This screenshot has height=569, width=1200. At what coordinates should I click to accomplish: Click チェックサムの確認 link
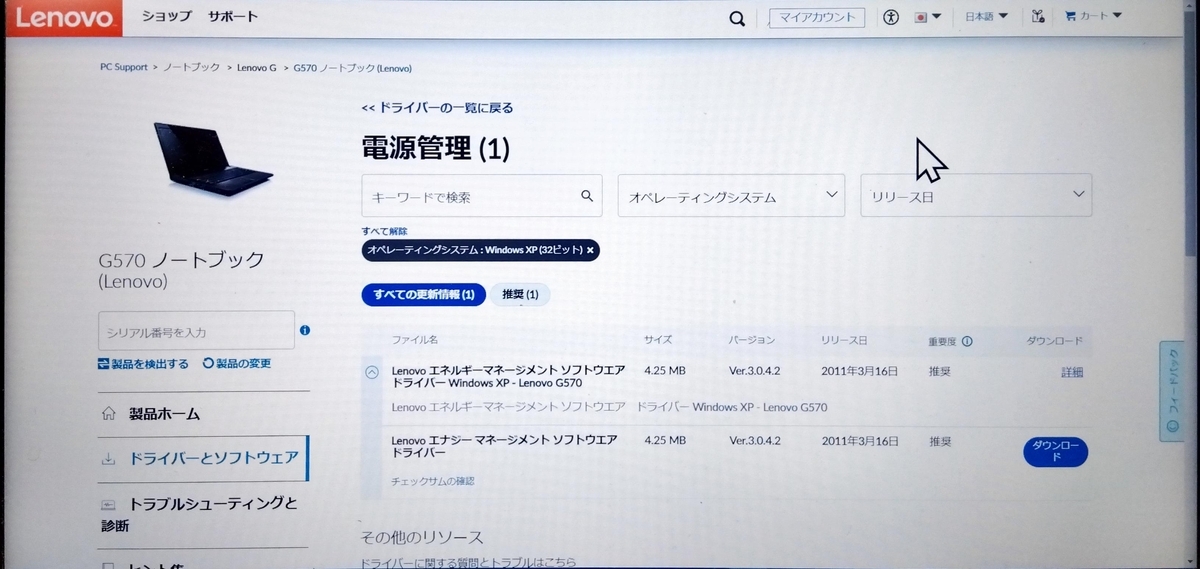tap(433, 481)
